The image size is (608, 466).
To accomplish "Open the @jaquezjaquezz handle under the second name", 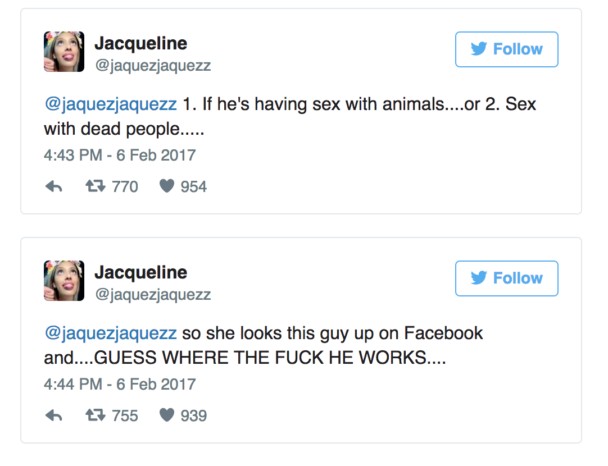I will click(x=152, y=295).
